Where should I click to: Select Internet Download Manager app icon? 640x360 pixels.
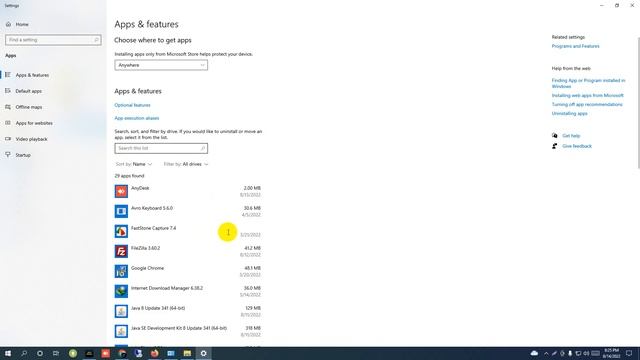click(x=121, y=291)
